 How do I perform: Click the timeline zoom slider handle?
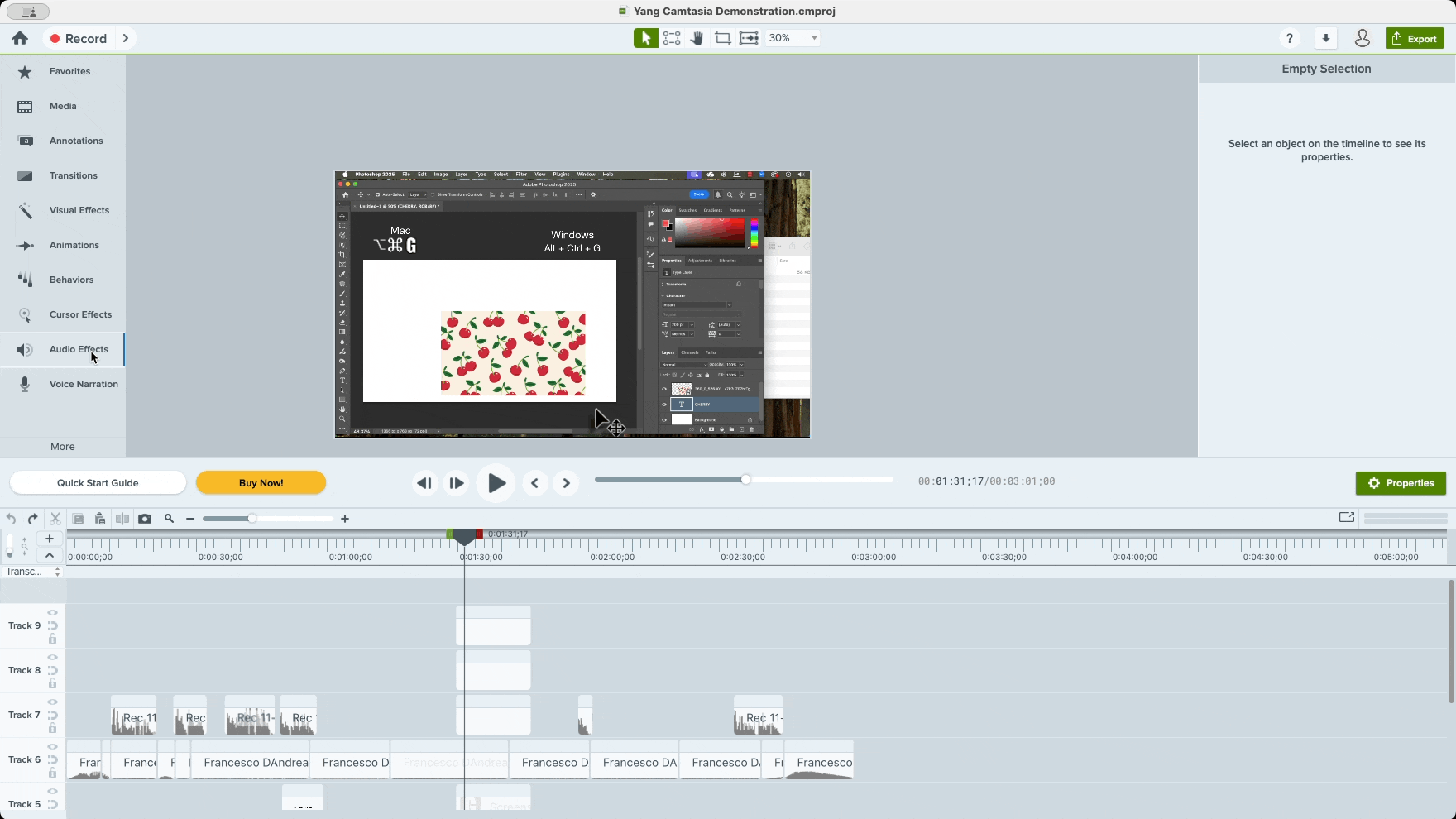click(251, 519)
